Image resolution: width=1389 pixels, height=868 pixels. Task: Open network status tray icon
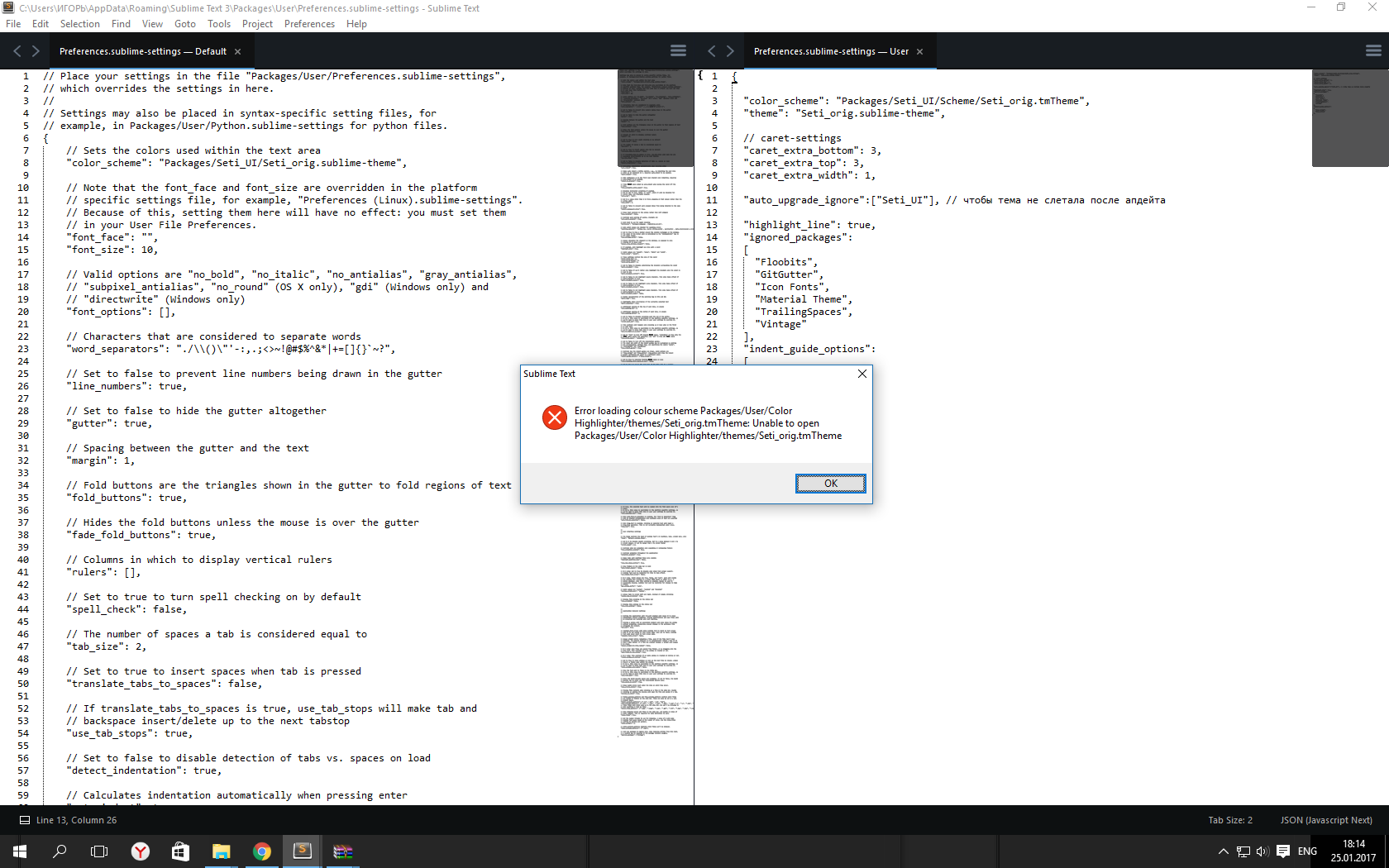(x=1243, y=851)
